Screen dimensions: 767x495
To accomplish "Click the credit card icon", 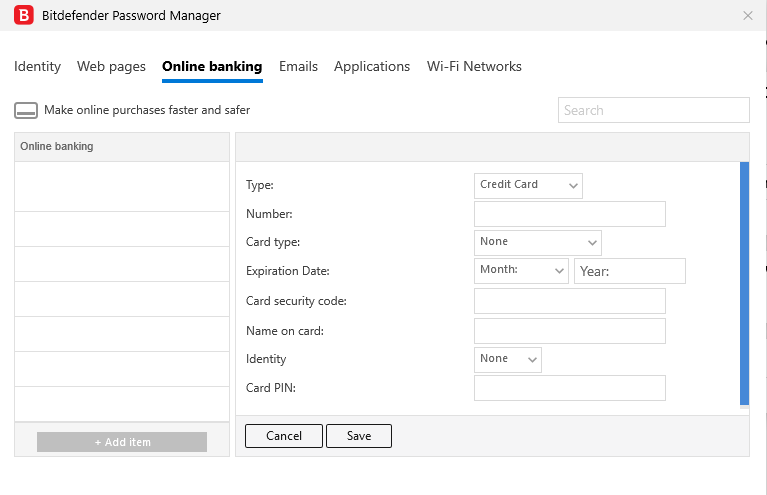I will point(26,111).
